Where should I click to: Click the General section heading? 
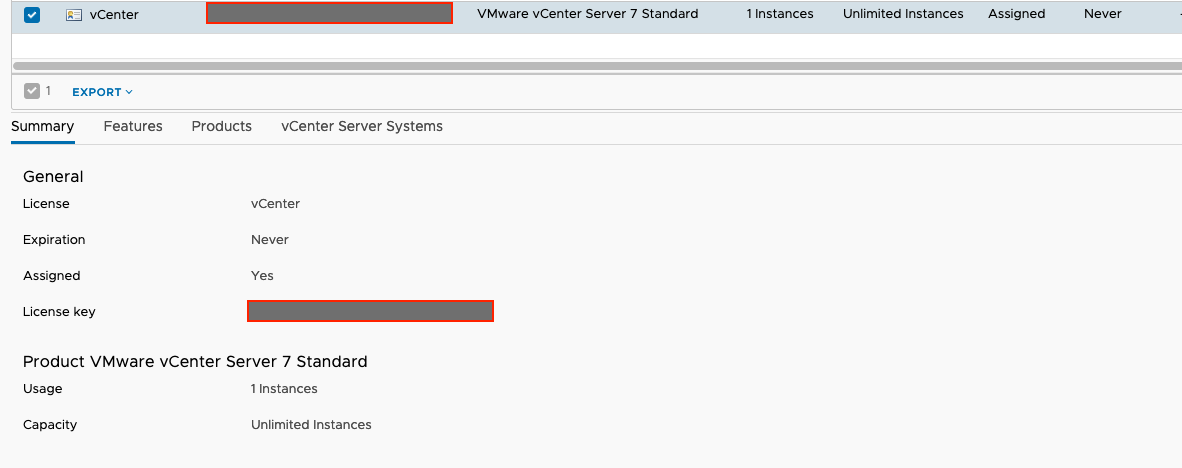[x=53, y=176]
